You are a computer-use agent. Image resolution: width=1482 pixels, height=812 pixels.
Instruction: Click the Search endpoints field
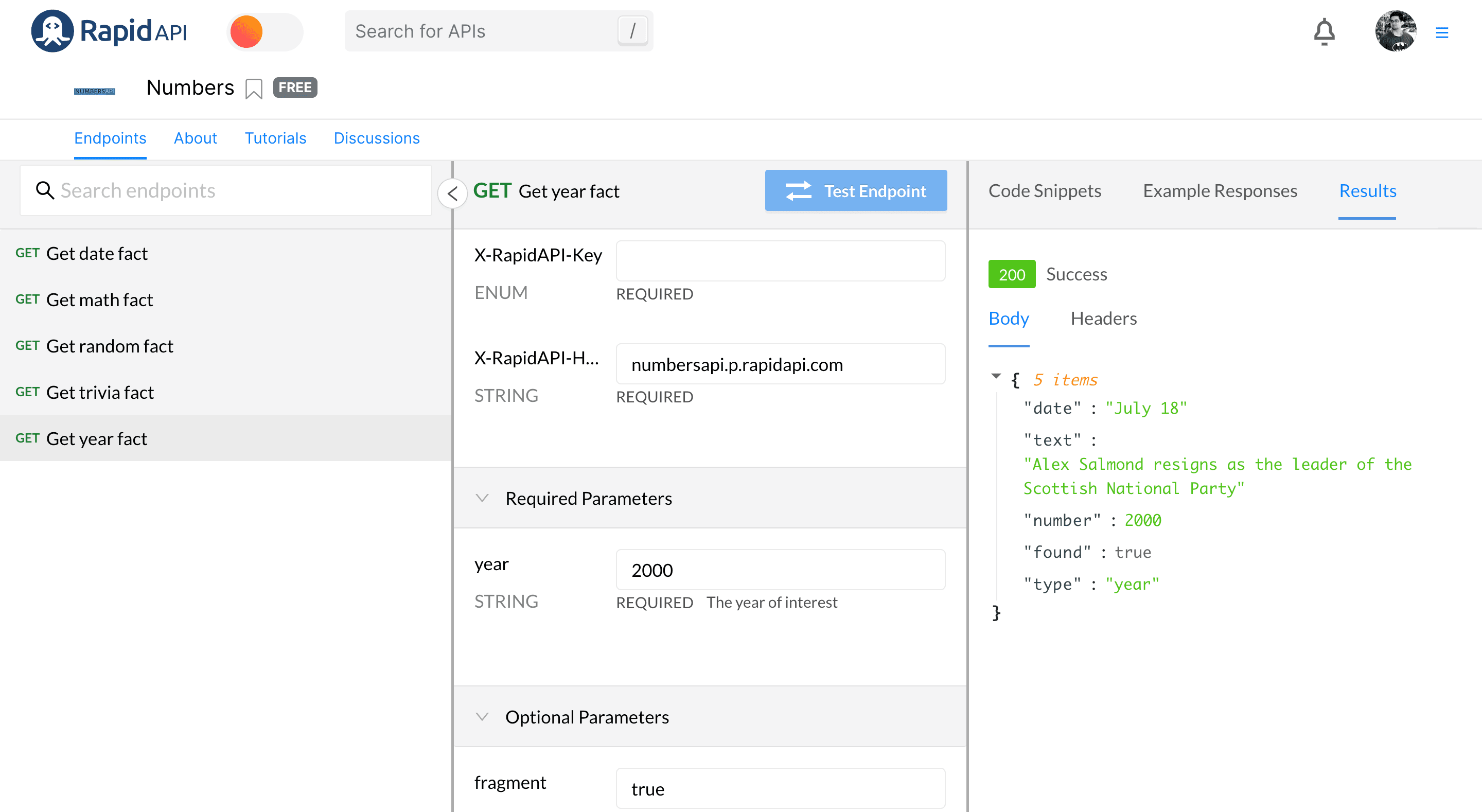coord(225,190)
